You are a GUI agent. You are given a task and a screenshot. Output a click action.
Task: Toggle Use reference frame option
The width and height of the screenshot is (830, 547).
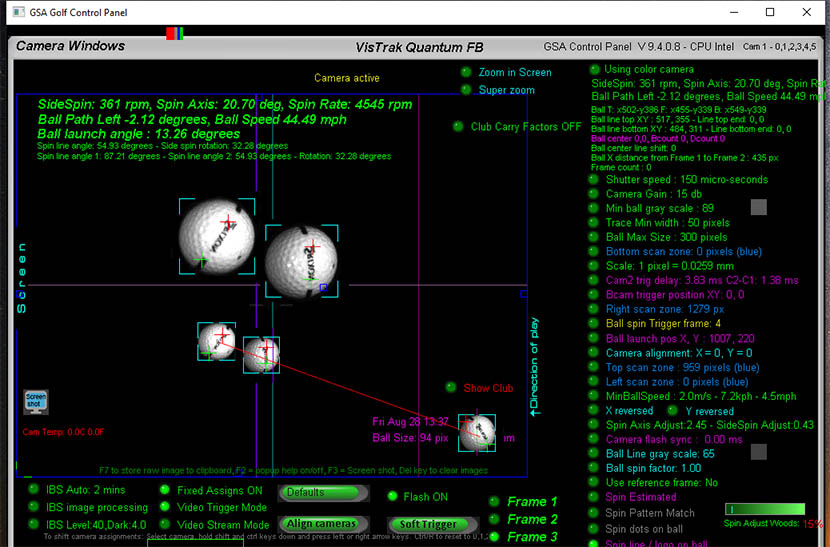point(594,482)
